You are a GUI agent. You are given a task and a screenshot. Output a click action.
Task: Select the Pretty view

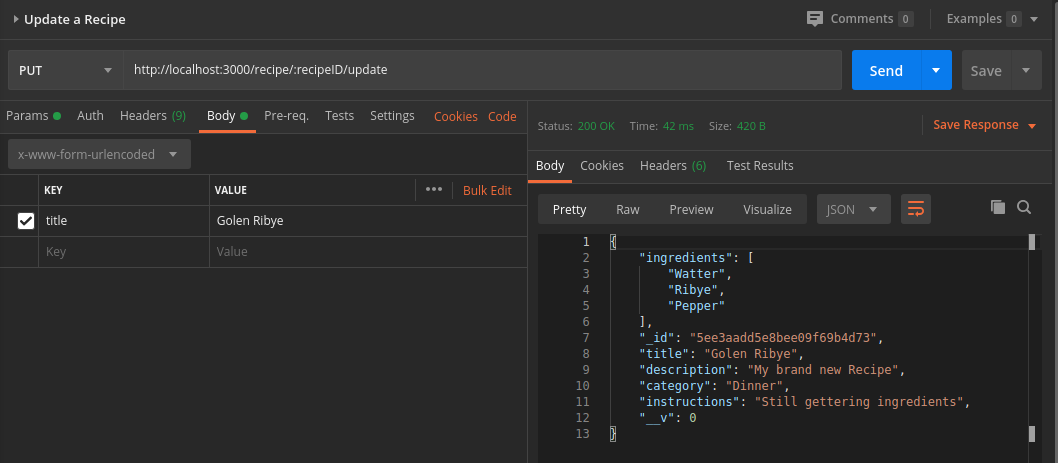tap(569, 209)
